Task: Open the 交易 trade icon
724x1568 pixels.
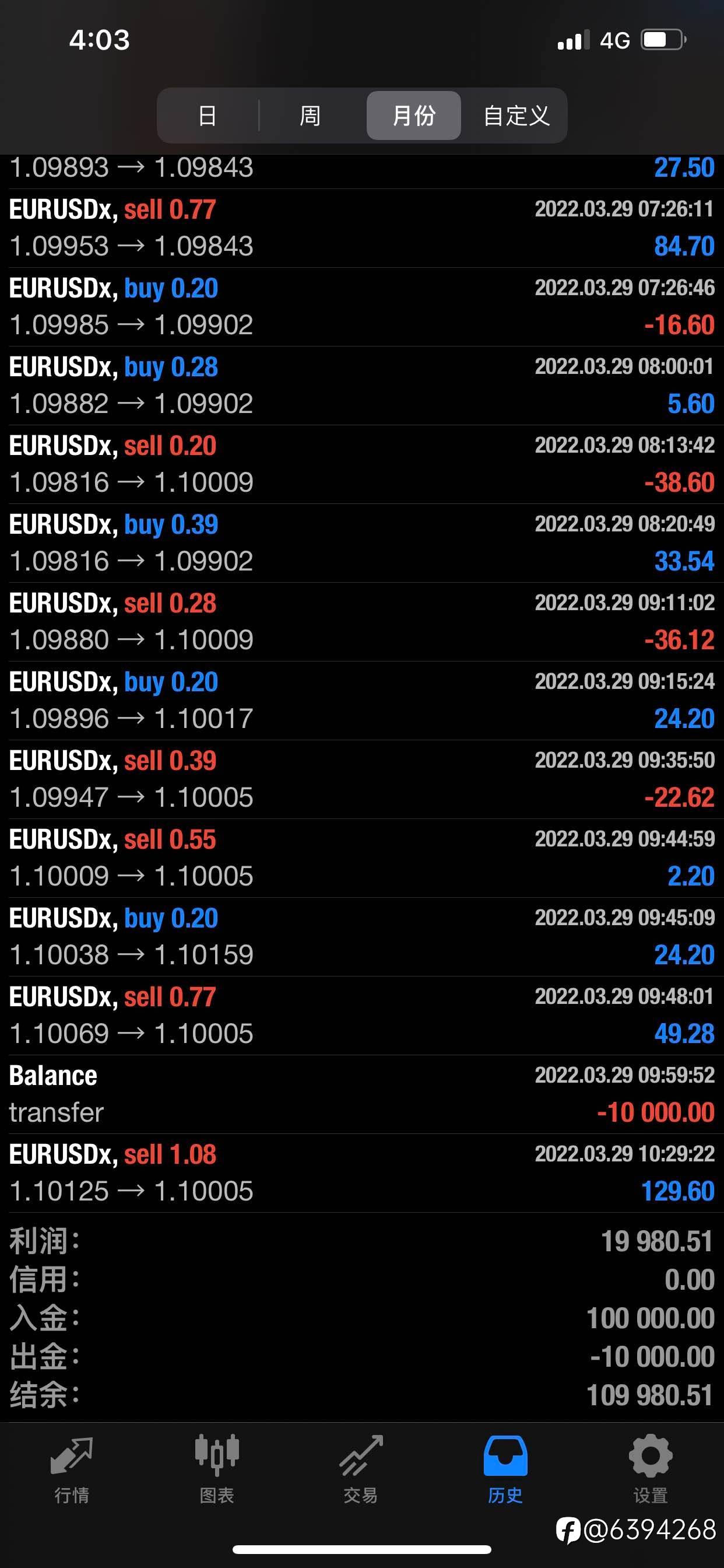Action: 361,1455
